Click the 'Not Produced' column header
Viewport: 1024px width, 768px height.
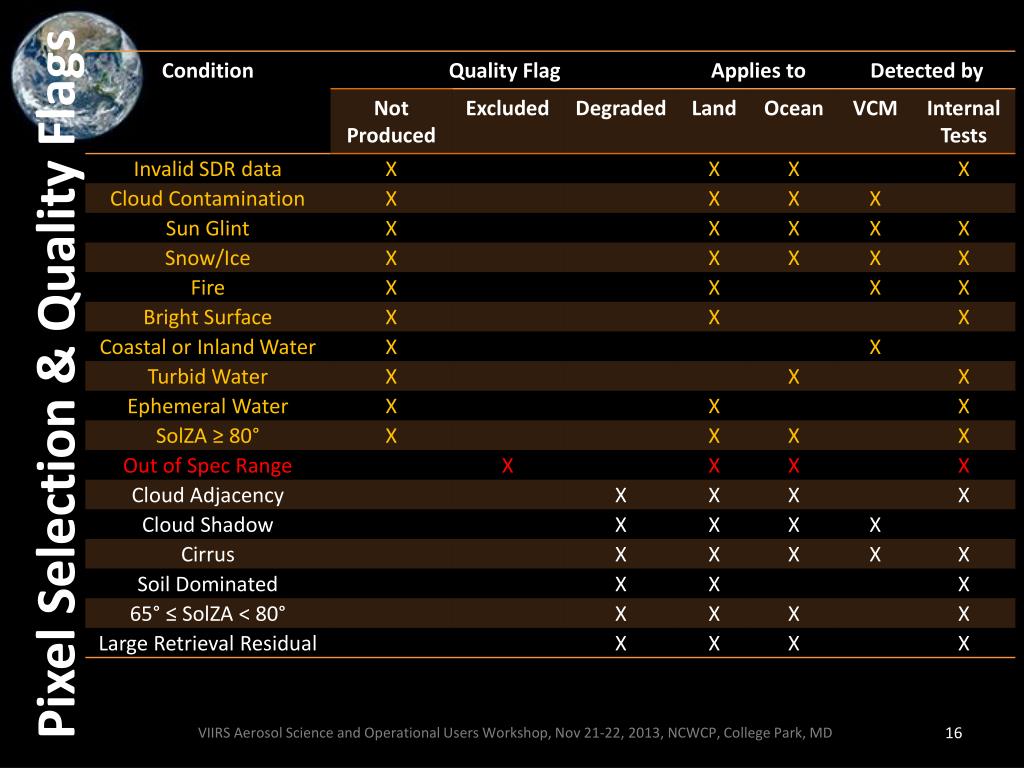coord(391,121)
